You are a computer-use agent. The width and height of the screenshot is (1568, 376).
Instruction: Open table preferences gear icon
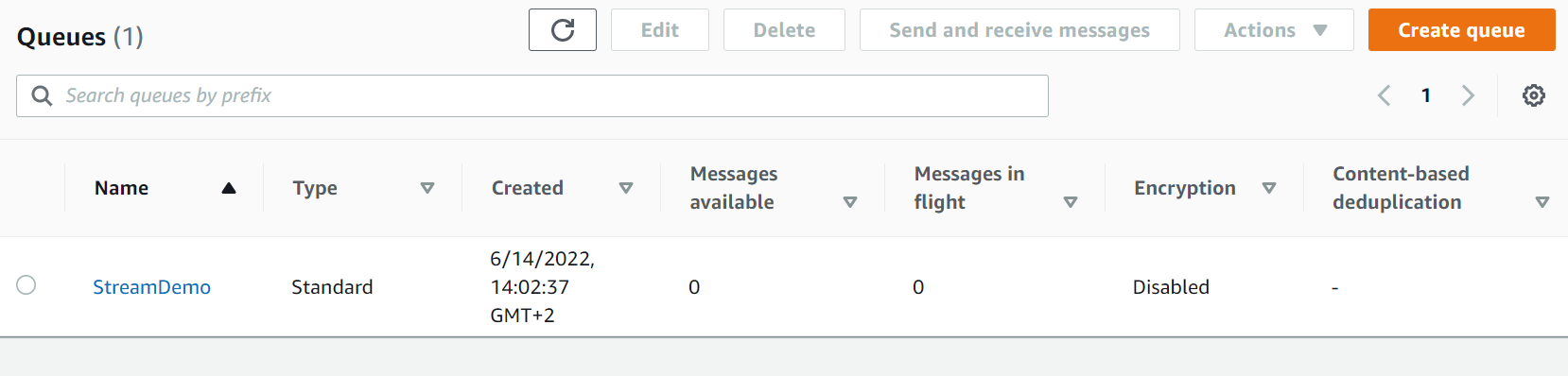pyautogui.click(x=1534, y=95)
